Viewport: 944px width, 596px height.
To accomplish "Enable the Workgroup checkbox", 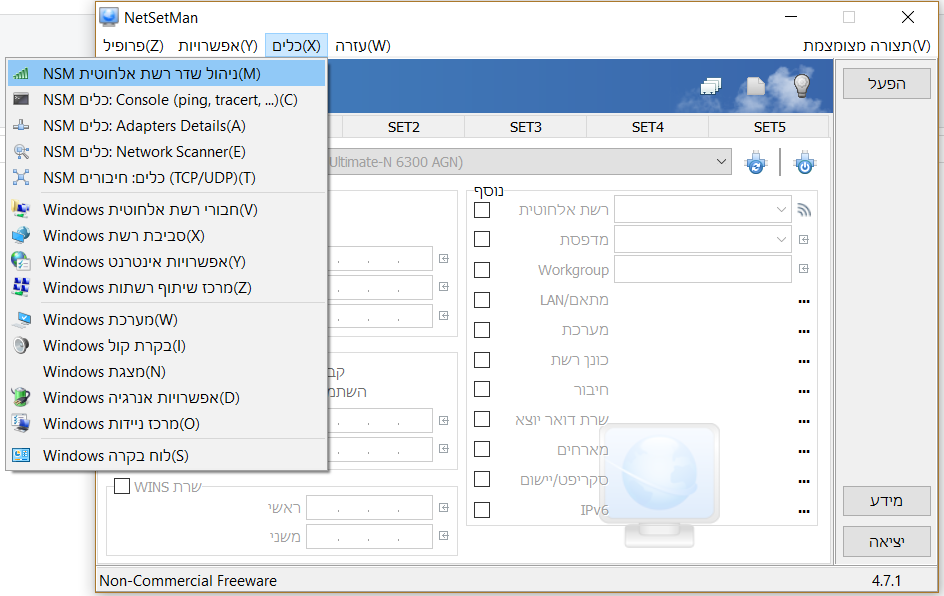I will tap(482, 270).
